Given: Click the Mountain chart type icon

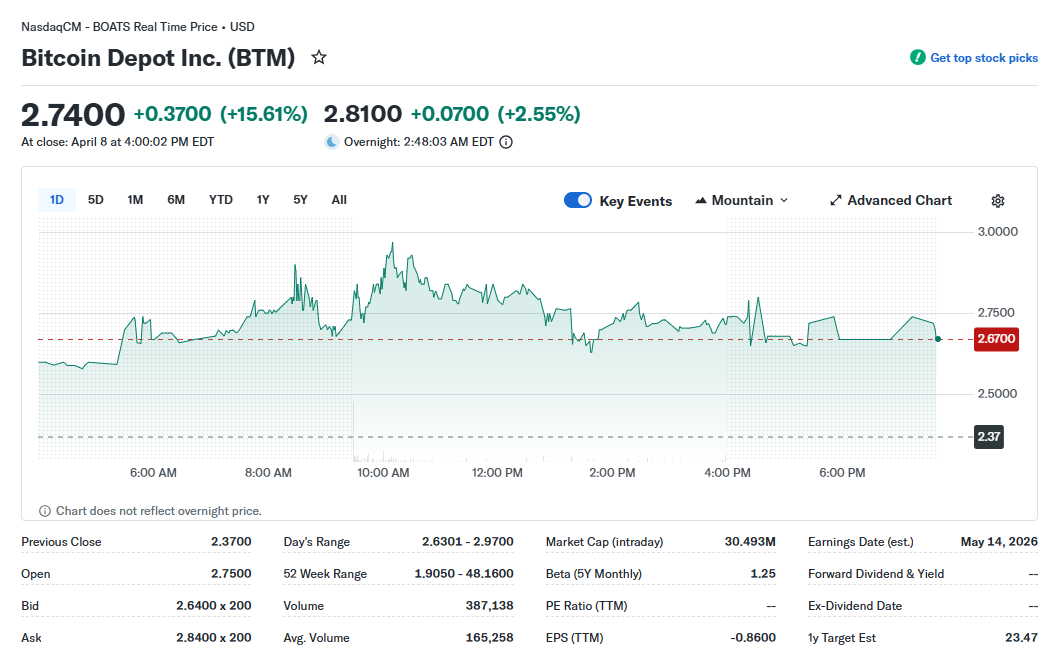Looking at the screenshot, I should [x=700, y=201].
